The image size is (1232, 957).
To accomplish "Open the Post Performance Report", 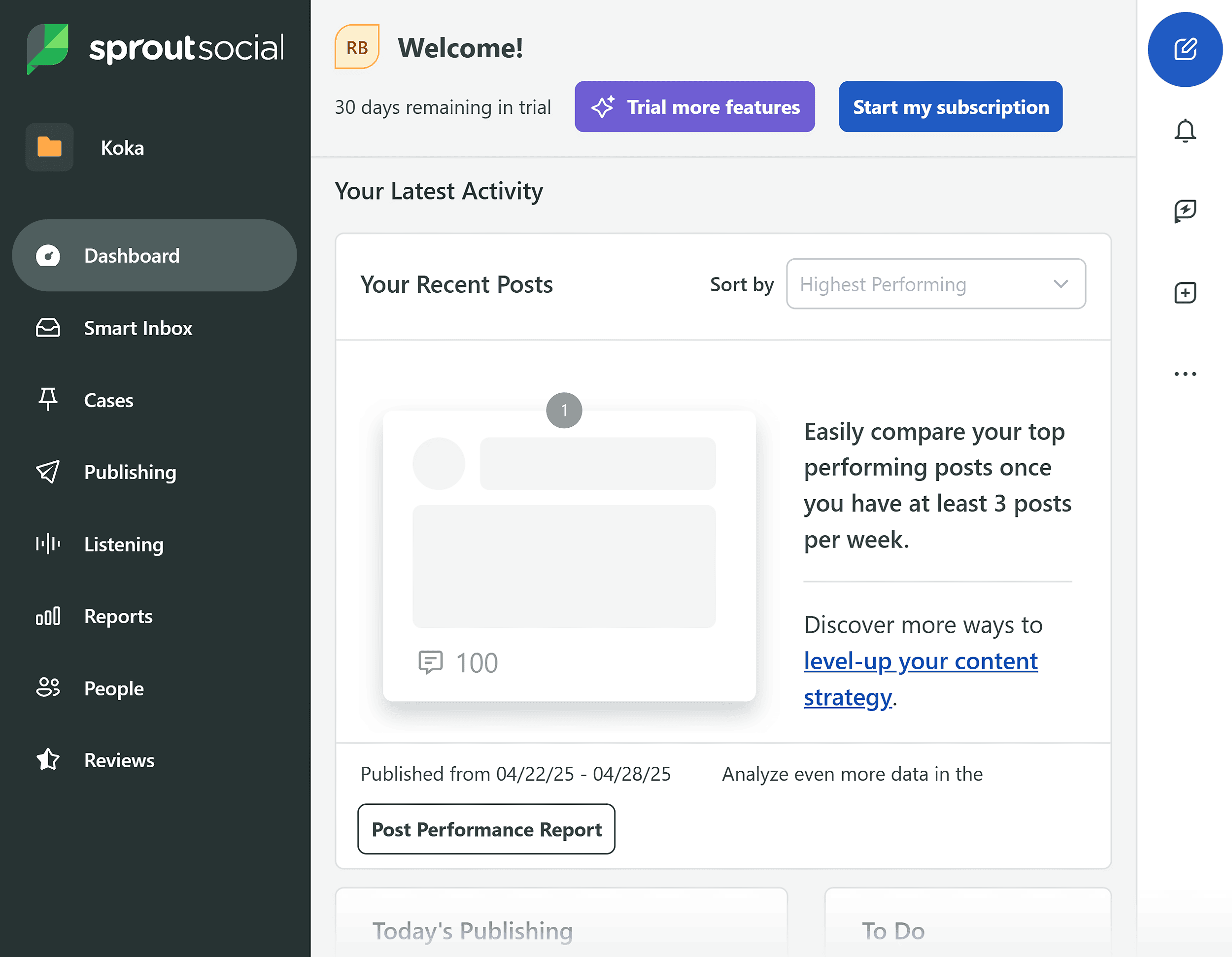I will (x=486, y=829).
